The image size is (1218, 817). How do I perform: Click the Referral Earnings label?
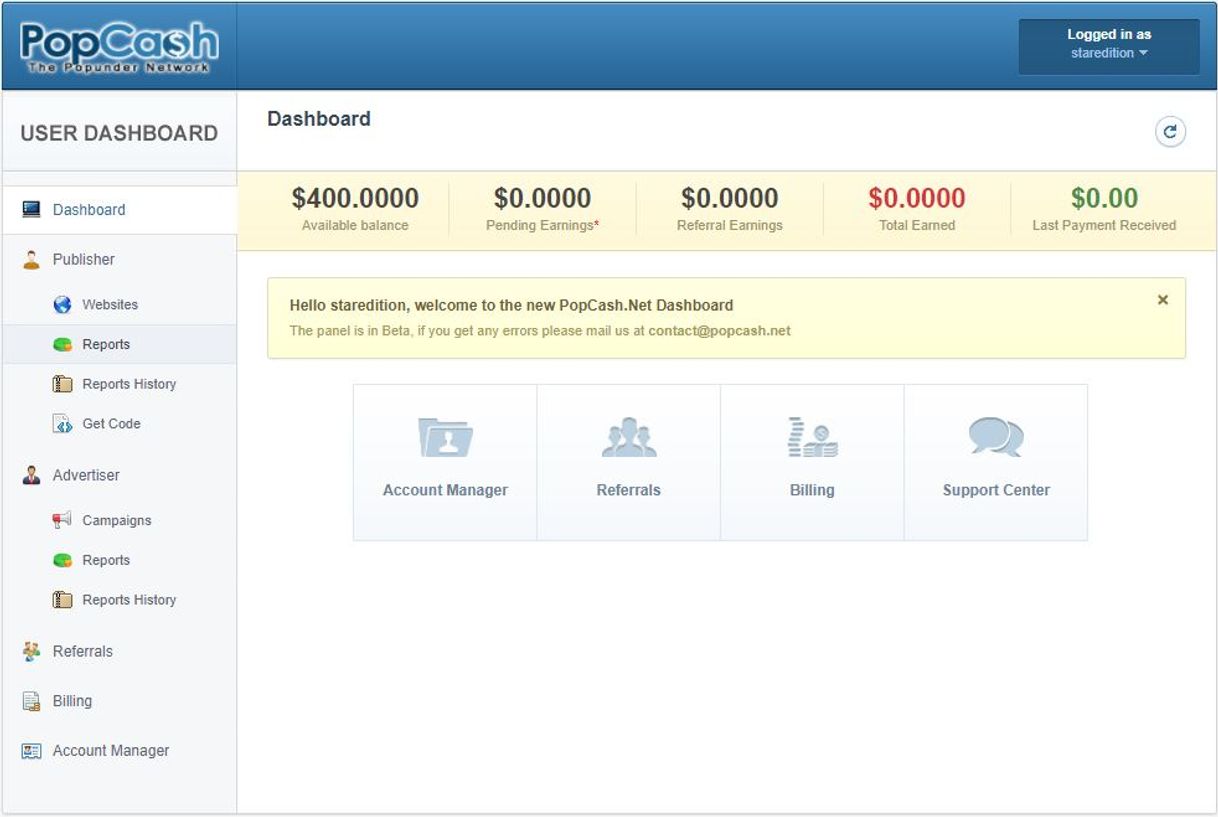point(730,226)
